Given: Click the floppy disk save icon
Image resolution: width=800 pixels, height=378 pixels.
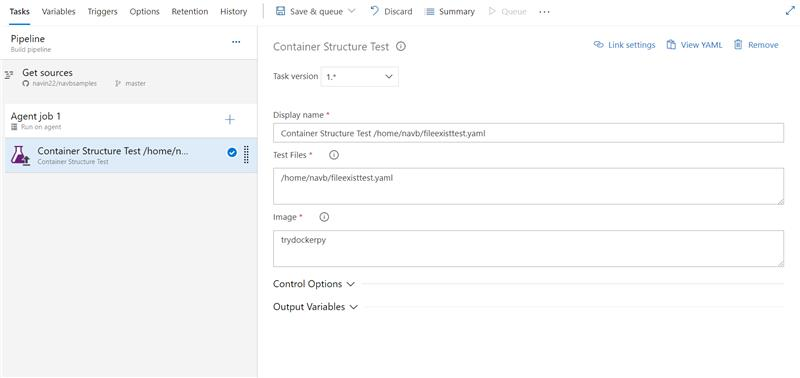Looking at the screenshot, I should tap(281, 11).
